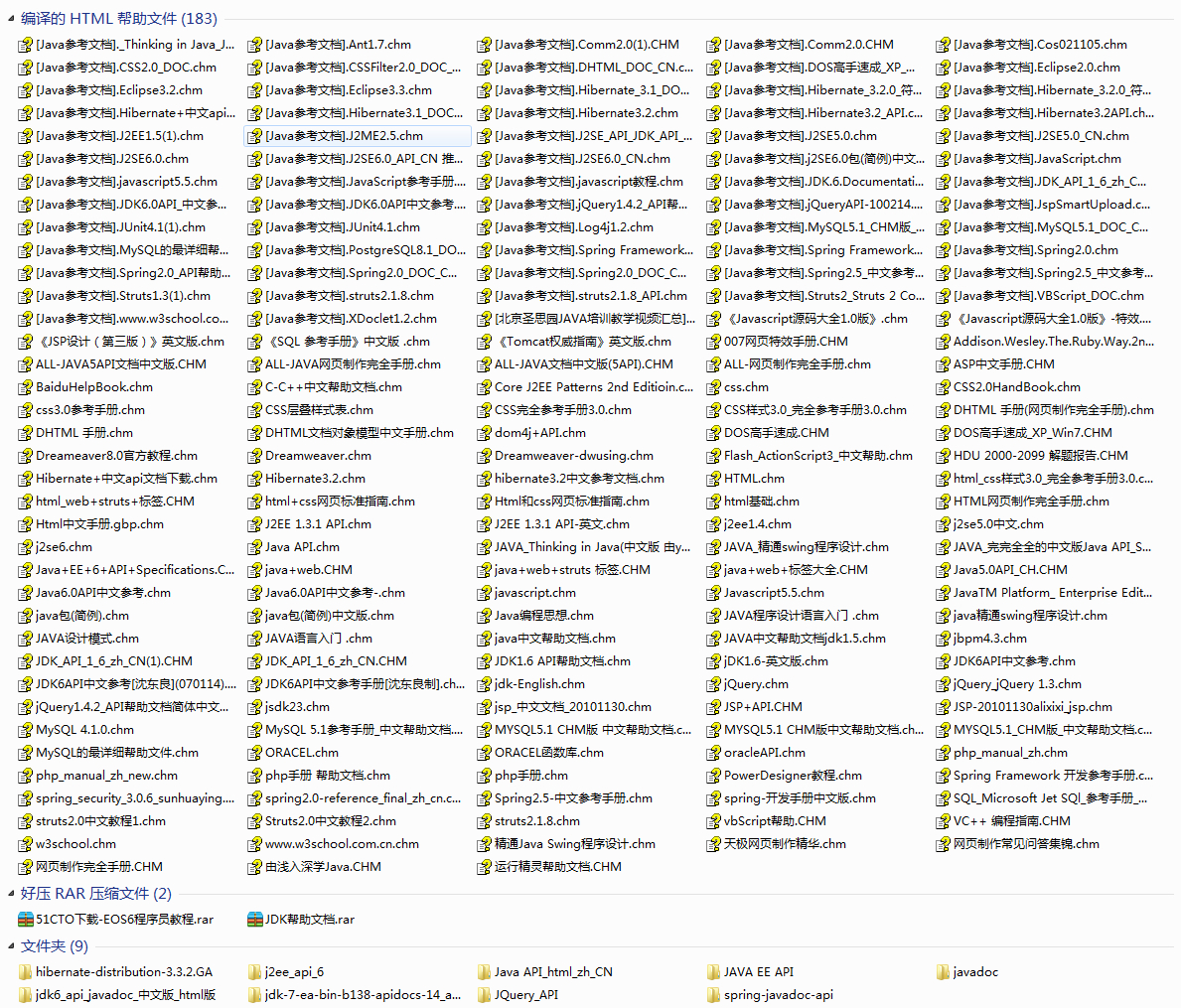Click the CHM icon of jbpm4.3.chm

[943, 640]
